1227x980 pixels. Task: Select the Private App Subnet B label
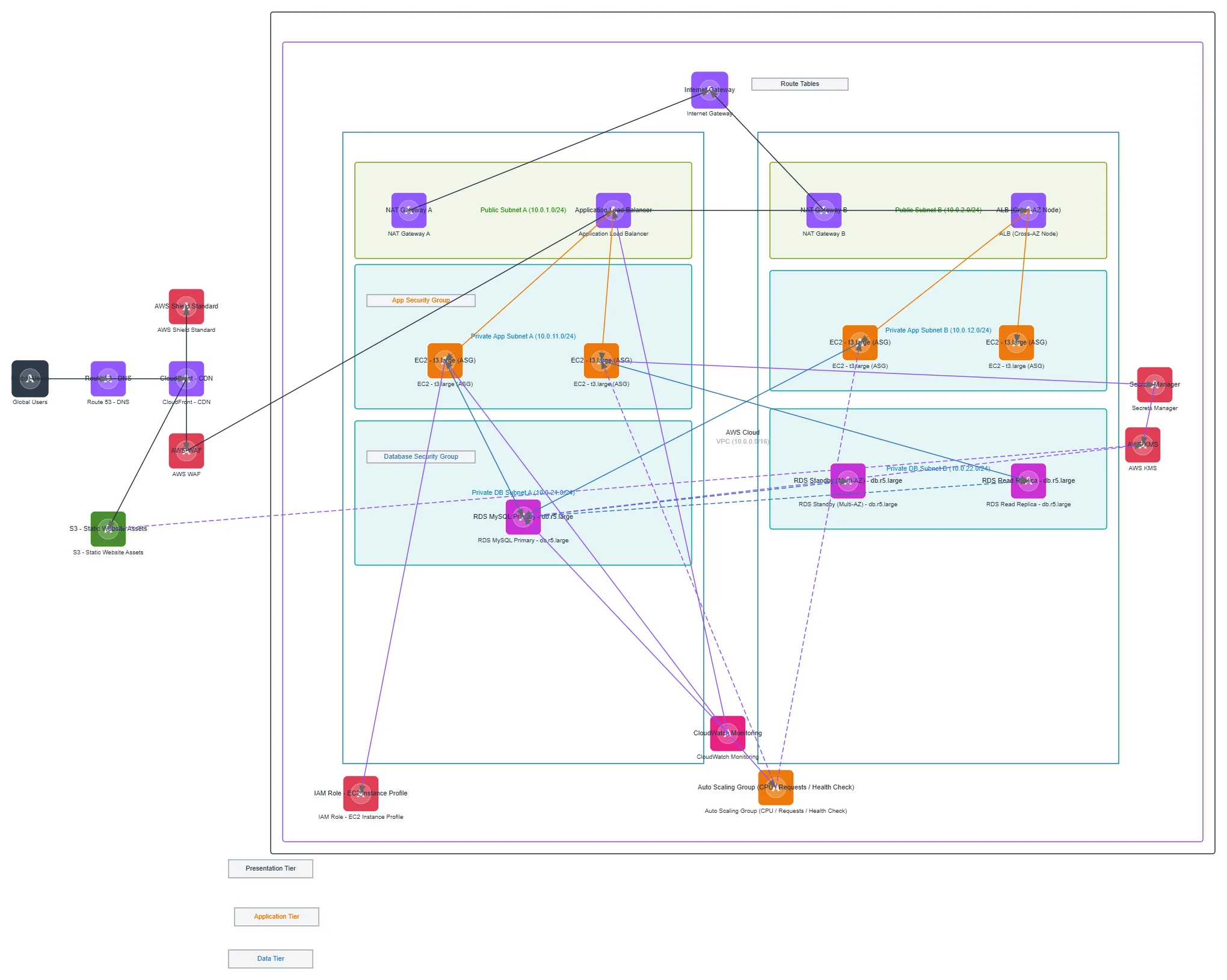pos(938,331)
